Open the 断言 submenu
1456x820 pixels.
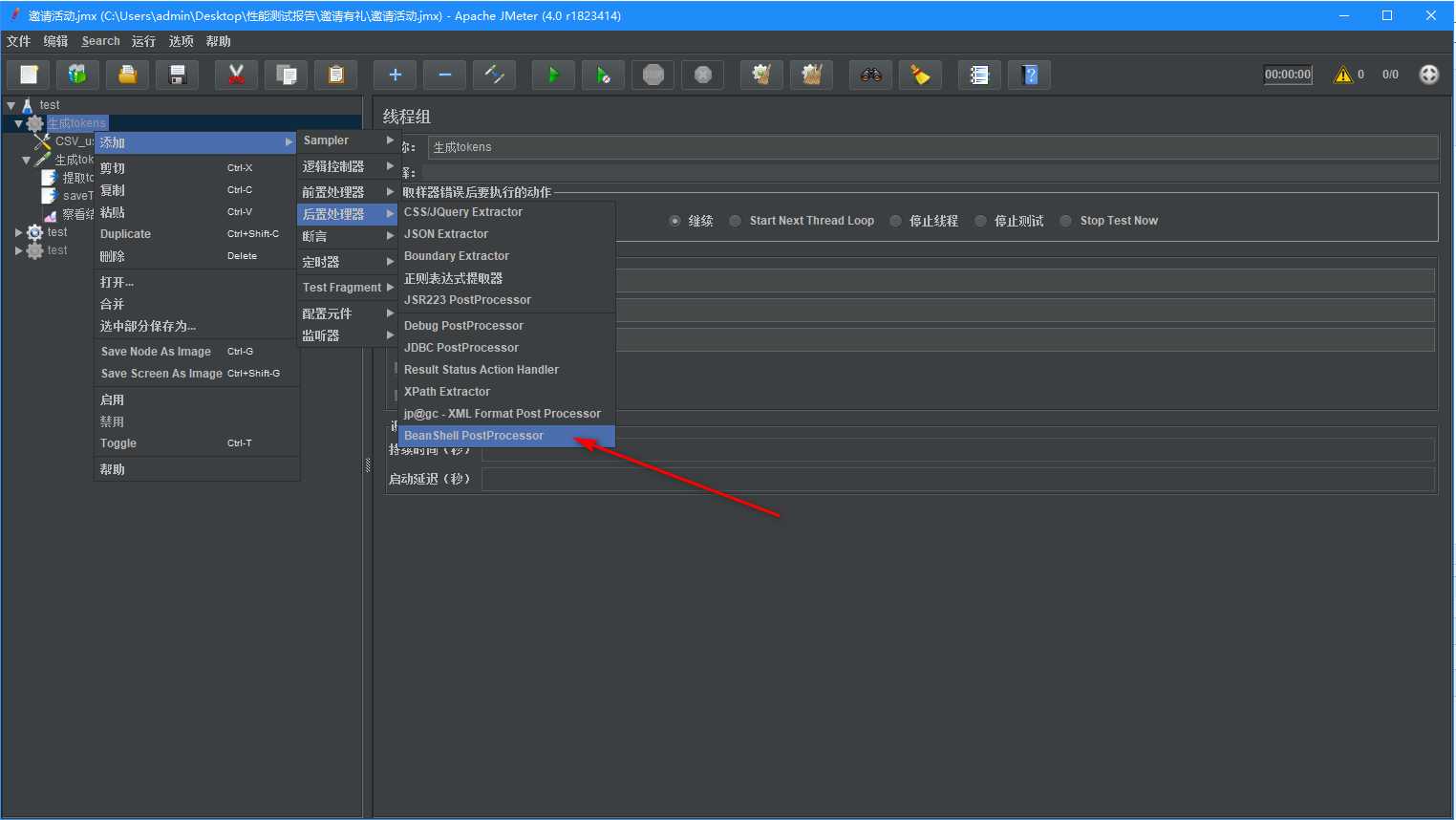point(348,236)
